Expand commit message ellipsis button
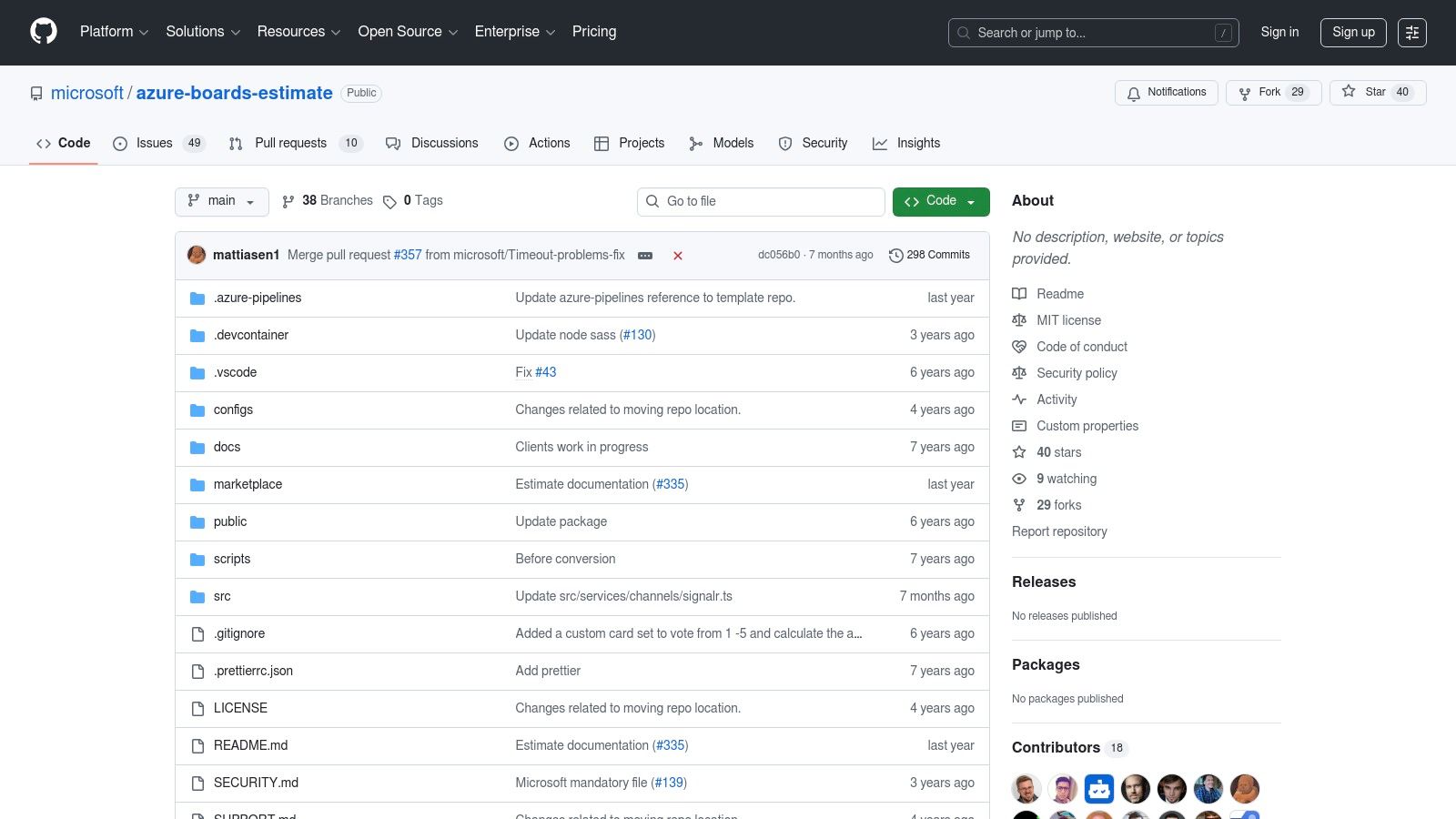The image size is (1456, 819). (645, 256)
